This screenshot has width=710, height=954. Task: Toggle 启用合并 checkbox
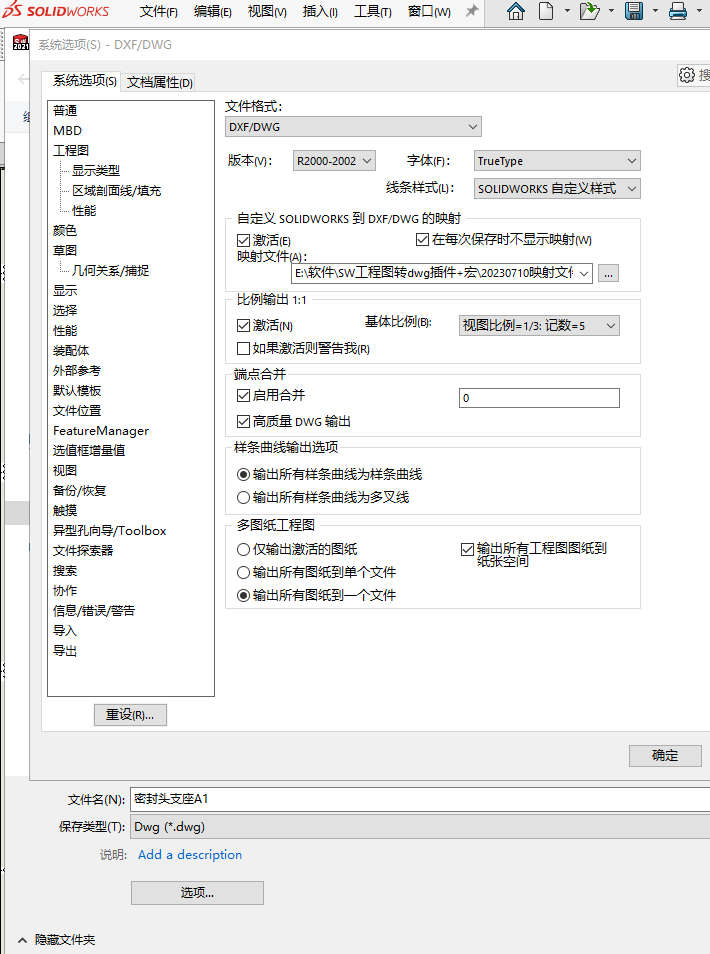[243, 395]
